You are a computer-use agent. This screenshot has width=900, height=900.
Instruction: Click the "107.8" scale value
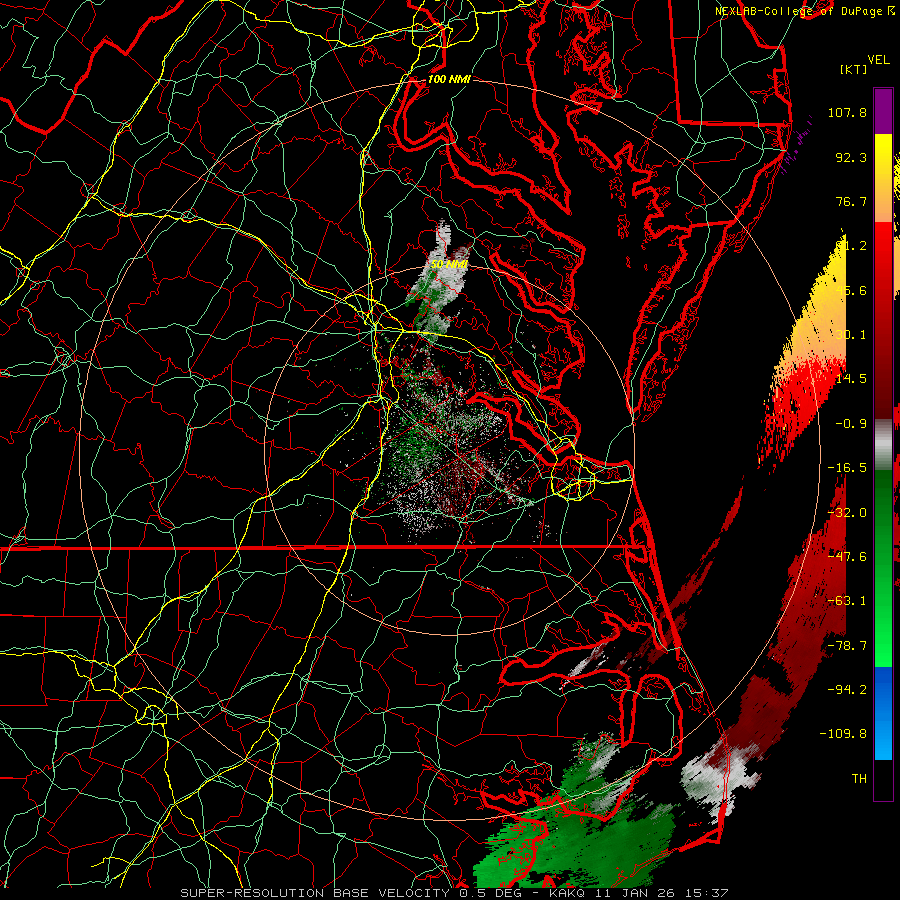click(847, 112)
